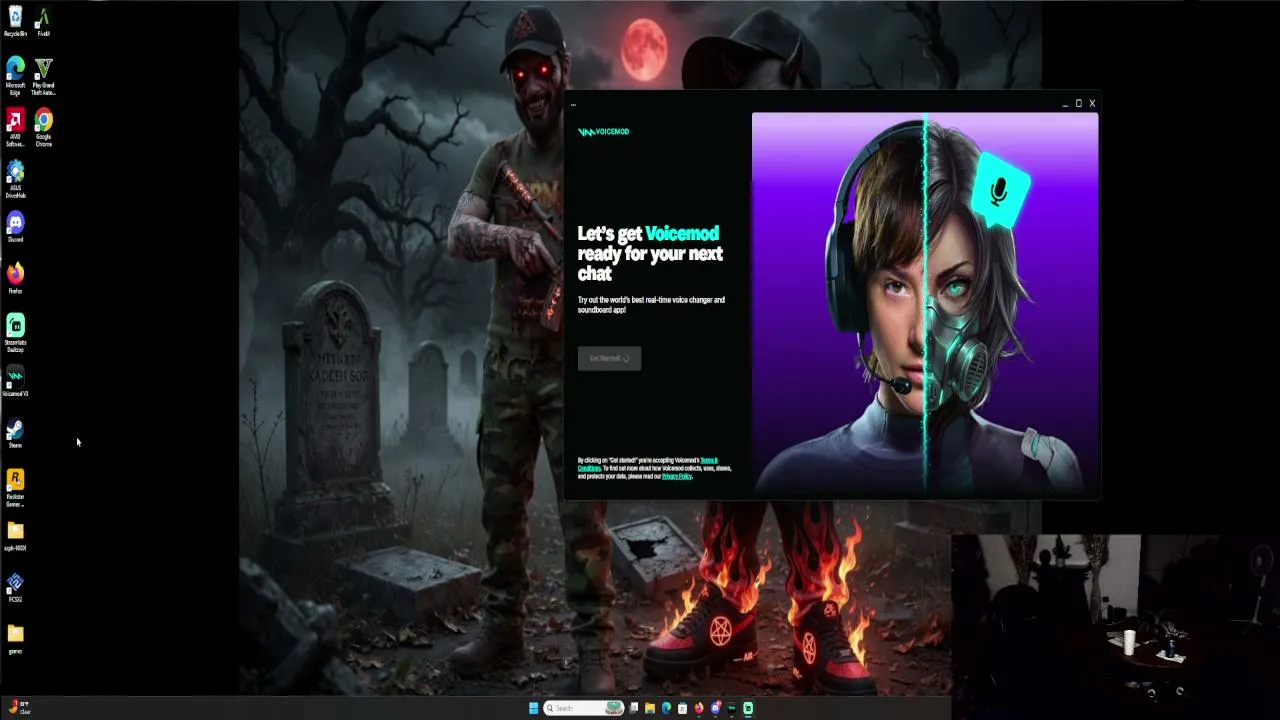Viewport: 1280px width, 720px height.
Task: Click the taskbar Search box
Action: 584,708
